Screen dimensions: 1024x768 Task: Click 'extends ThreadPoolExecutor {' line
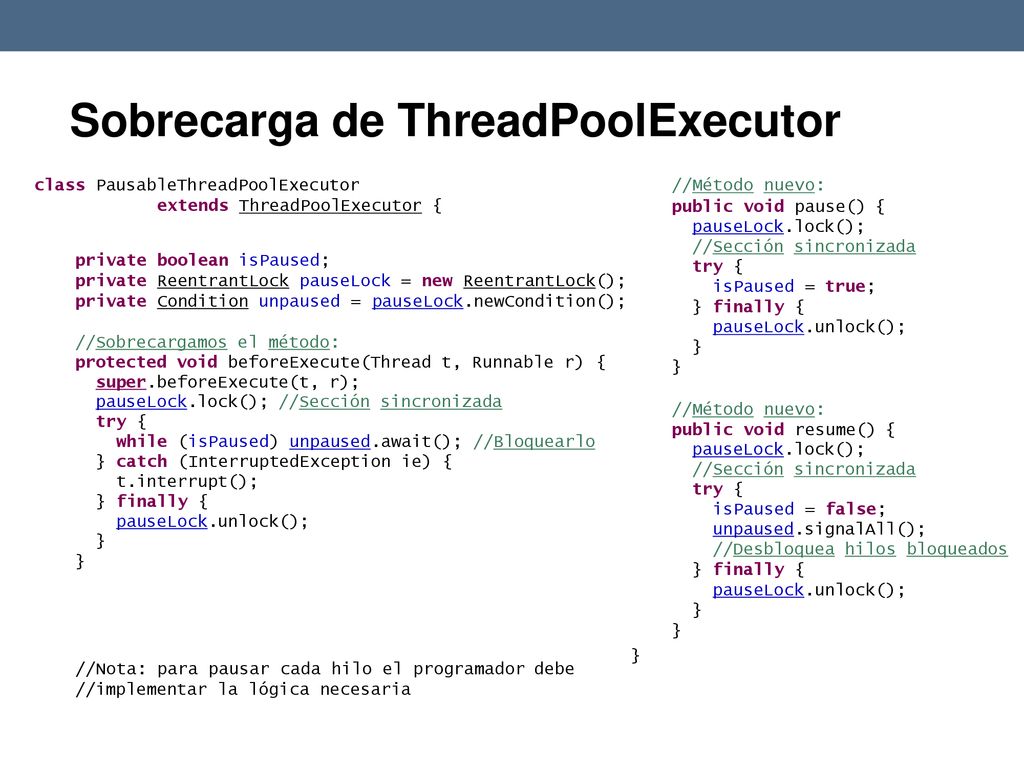pos(299,206)
